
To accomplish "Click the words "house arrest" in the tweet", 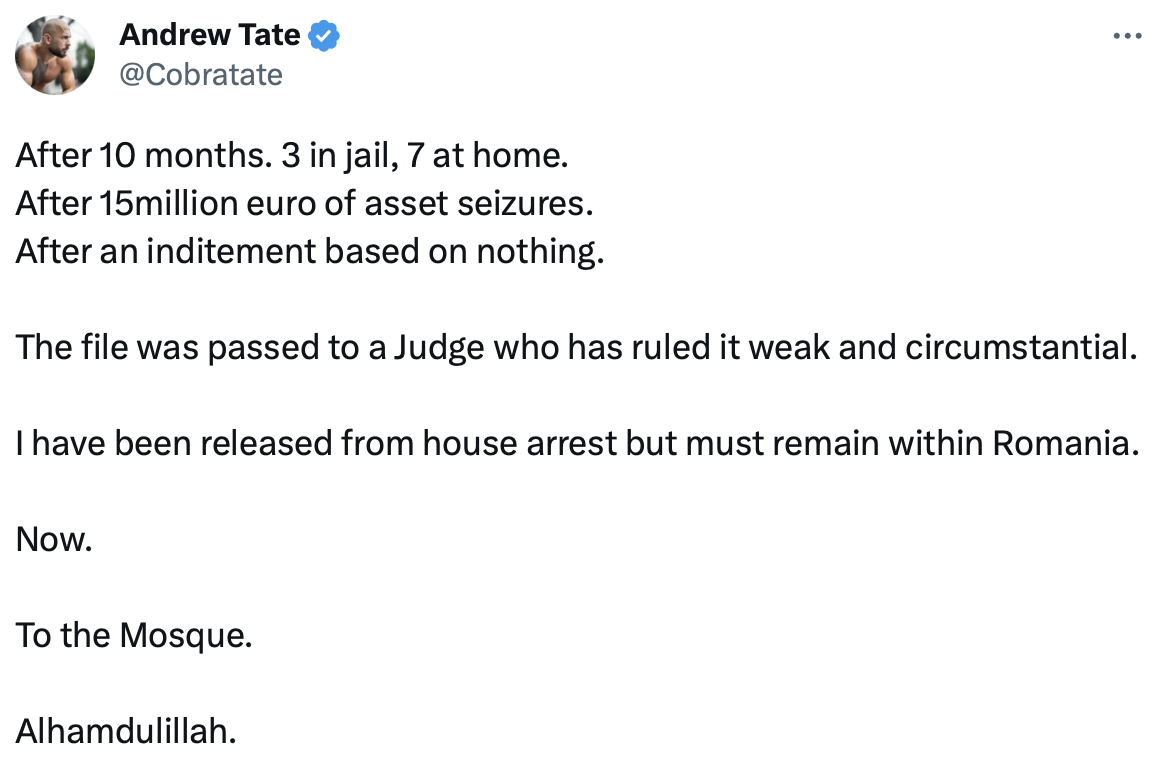I will click(x=519, y=443).
